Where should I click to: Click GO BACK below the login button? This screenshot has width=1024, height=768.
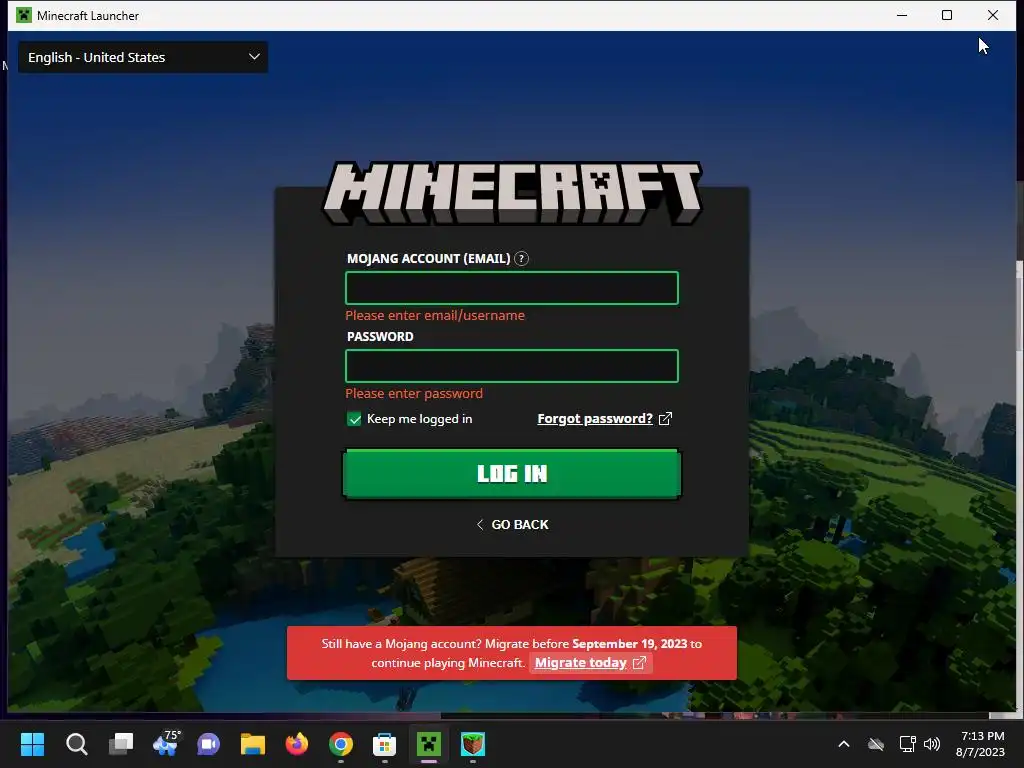click(x=512, y=524)
